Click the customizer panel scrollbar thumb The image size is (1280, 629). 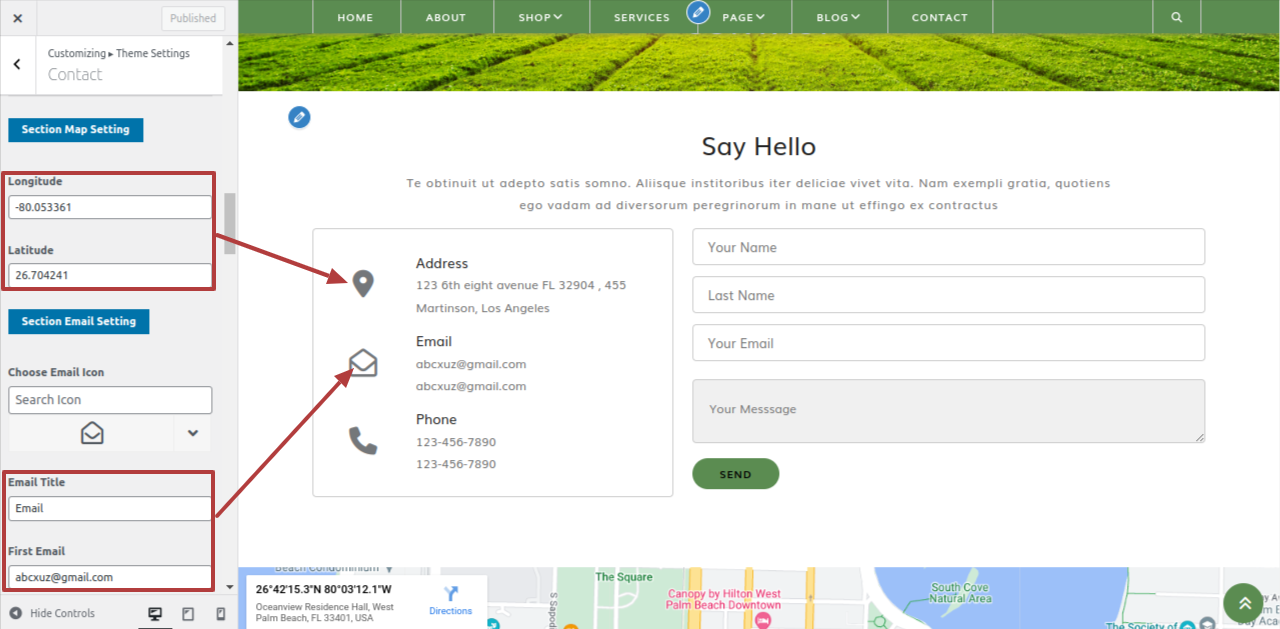230,223
